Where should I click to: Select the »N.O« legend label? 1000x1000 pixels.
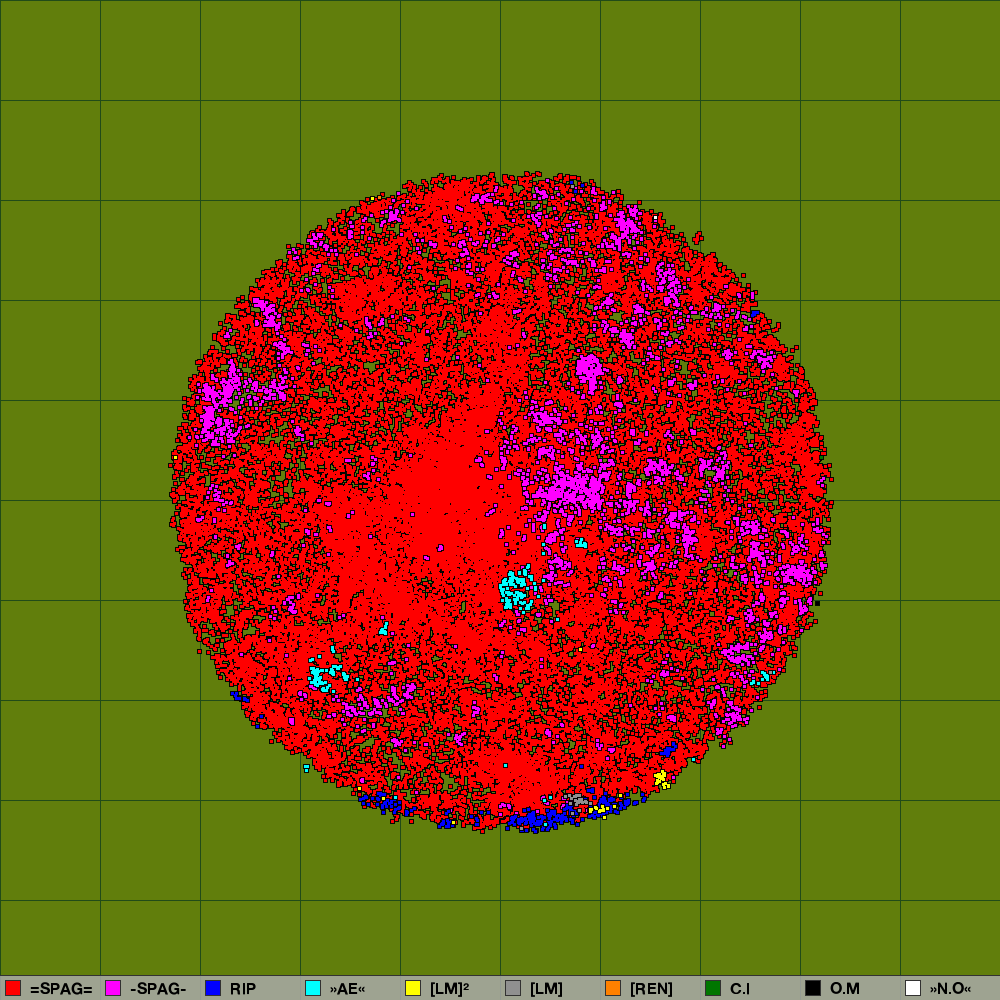950,989
